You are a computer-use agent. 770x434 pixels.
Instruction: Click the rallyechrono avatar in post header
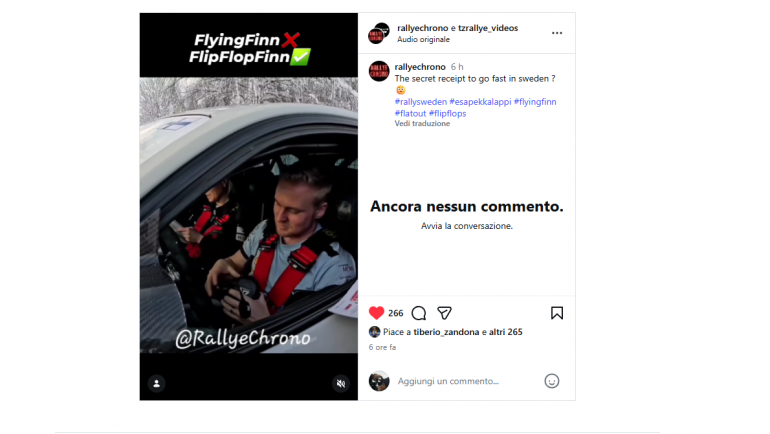click(x=379, y=33)
